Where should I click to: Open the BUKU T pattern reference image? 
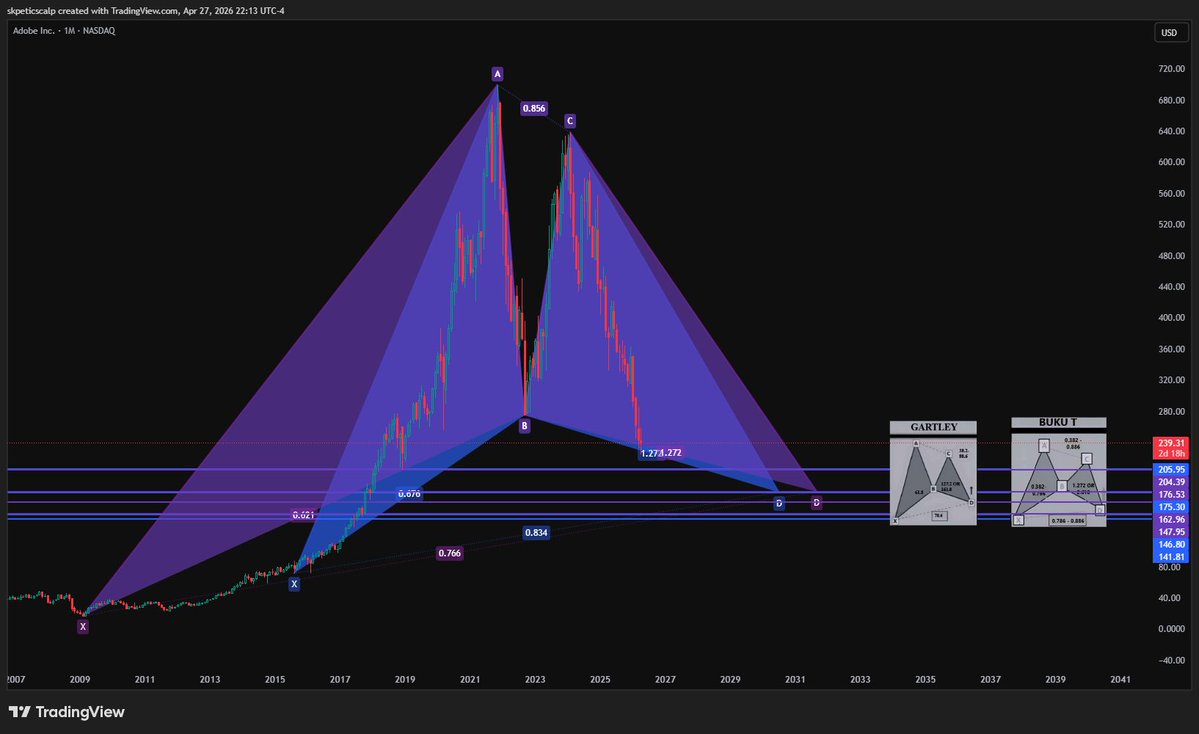[x=1059, y=479]
